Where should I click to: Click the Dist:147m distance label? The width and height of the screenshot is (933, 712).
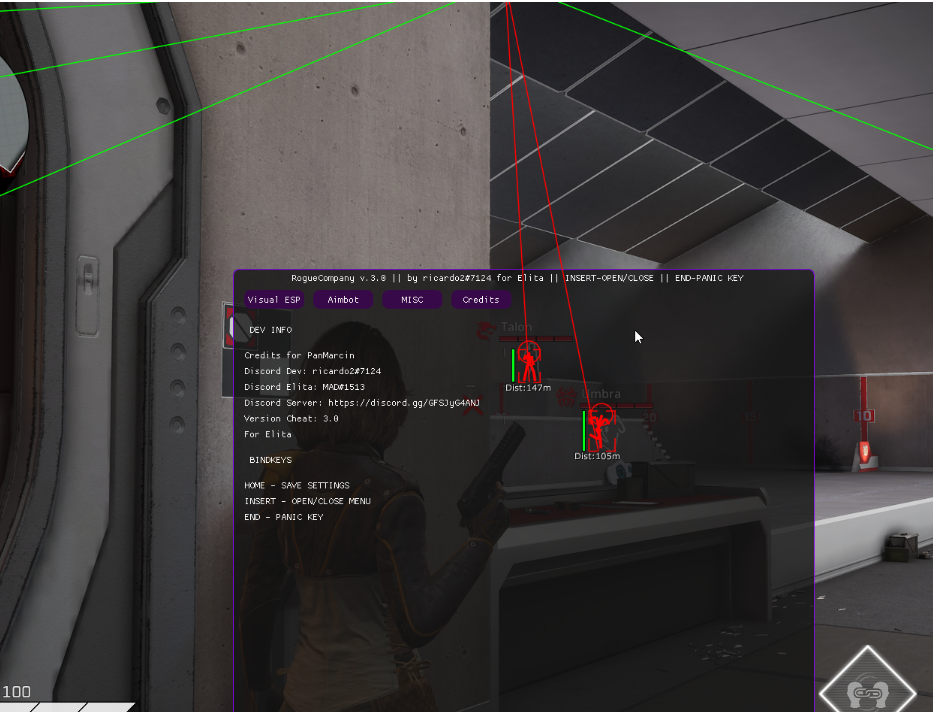point(528,388)
